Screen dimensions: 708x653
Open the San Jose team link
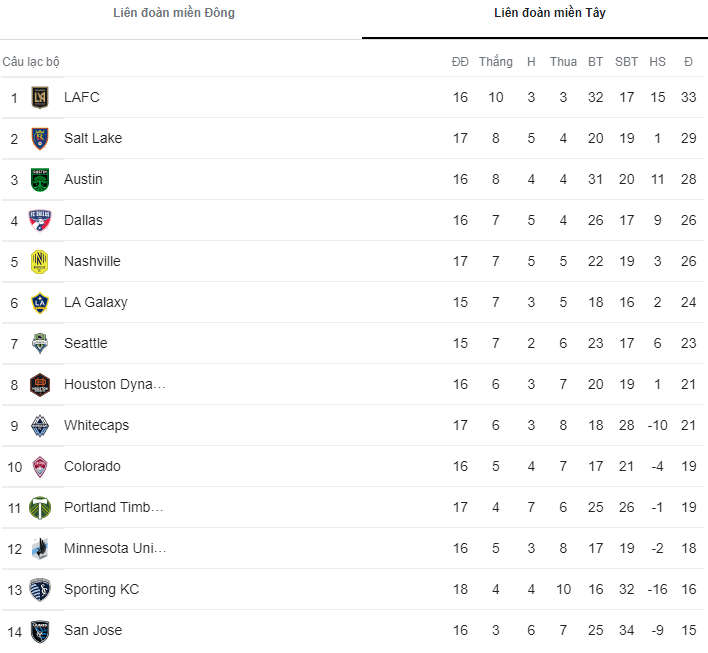coord(93,630)
